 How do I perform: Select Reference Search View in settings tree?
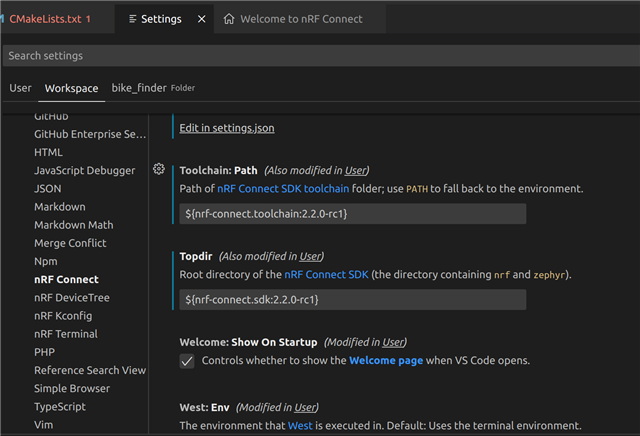90,370
